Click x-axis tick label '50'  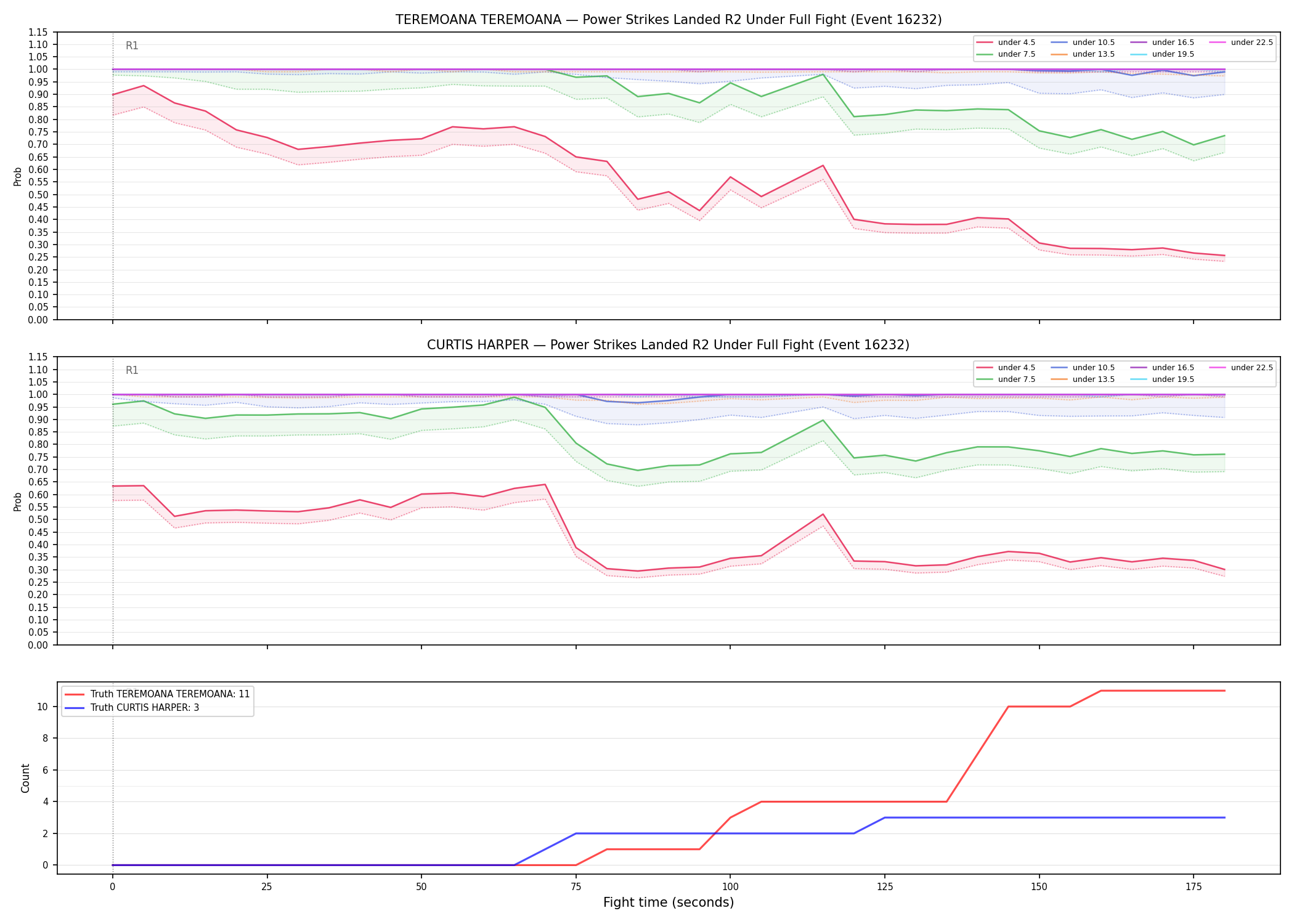(x=421, y=887)
